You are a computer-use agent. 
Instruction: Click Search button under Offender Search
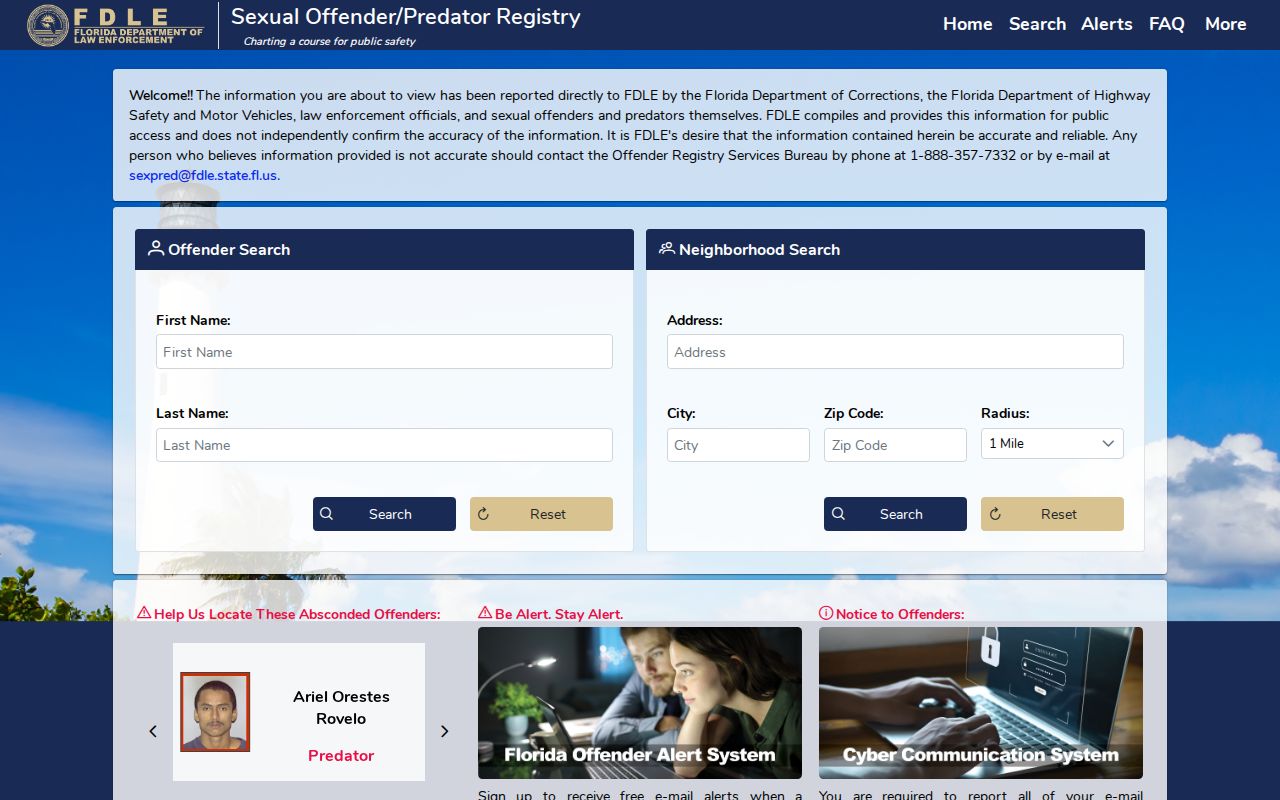tap(384, 514)
